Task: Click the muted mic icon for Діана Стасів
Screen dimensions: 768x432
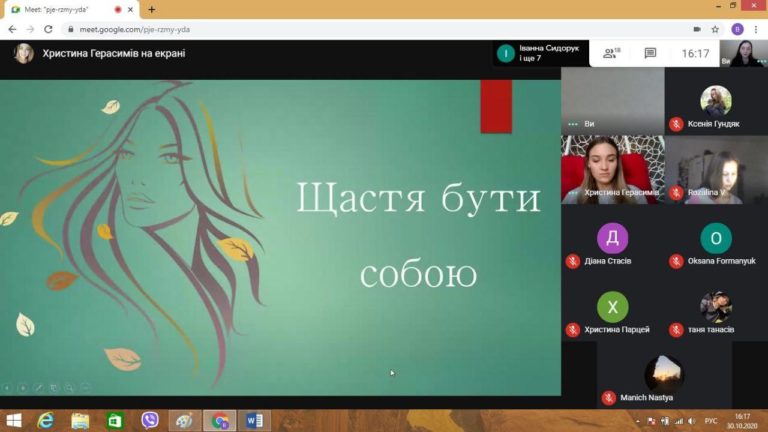Action: 573,261
